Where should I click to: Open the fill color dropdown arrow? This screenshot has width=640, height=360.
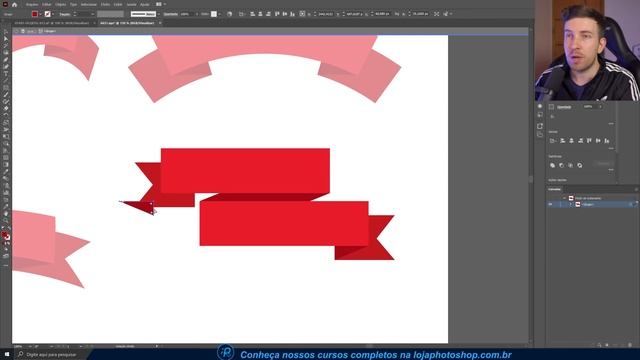[40, 14]
